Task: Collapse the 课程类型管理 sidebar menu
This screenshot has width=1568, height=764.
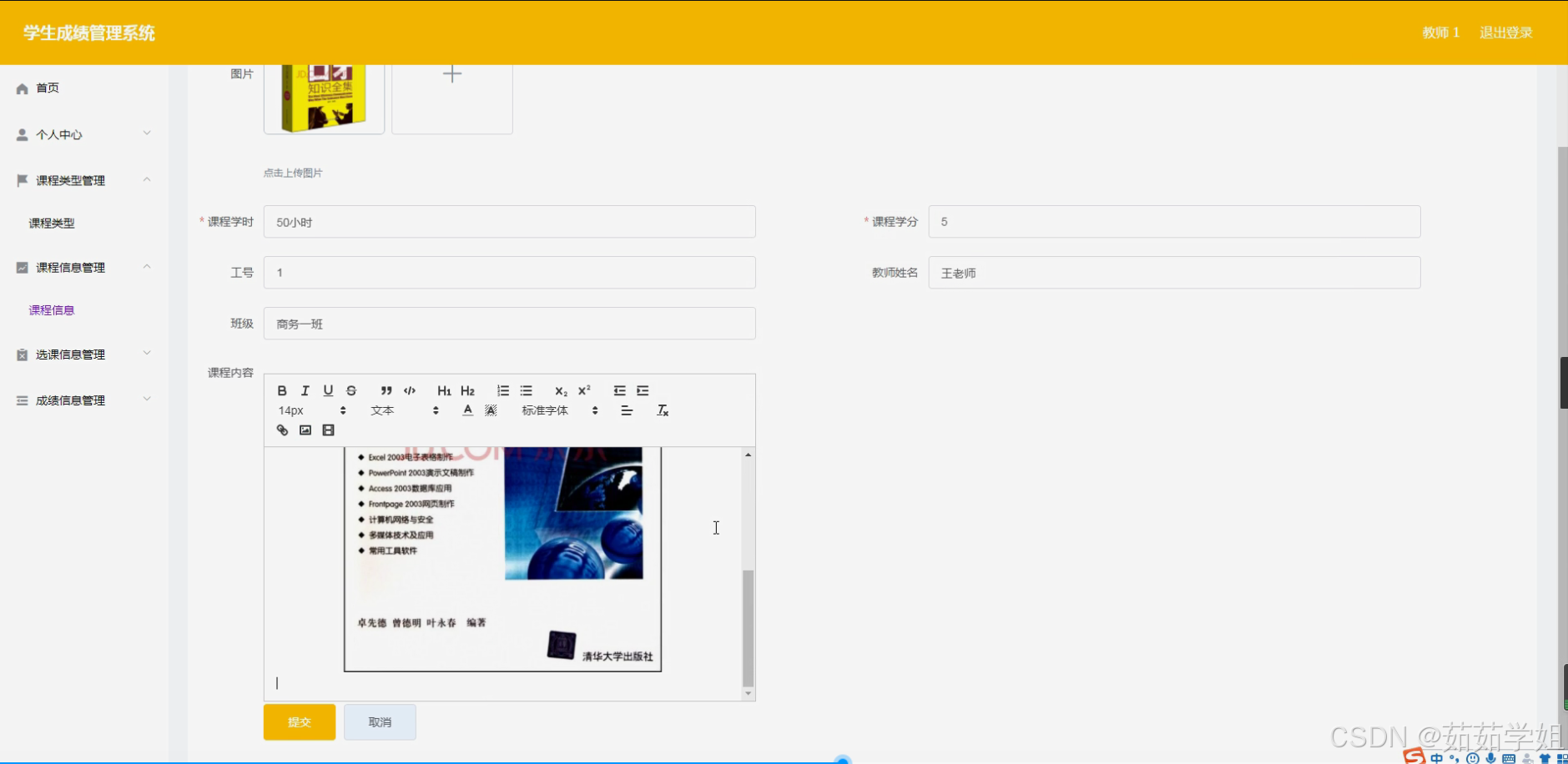Action: (x=83, y=180)
